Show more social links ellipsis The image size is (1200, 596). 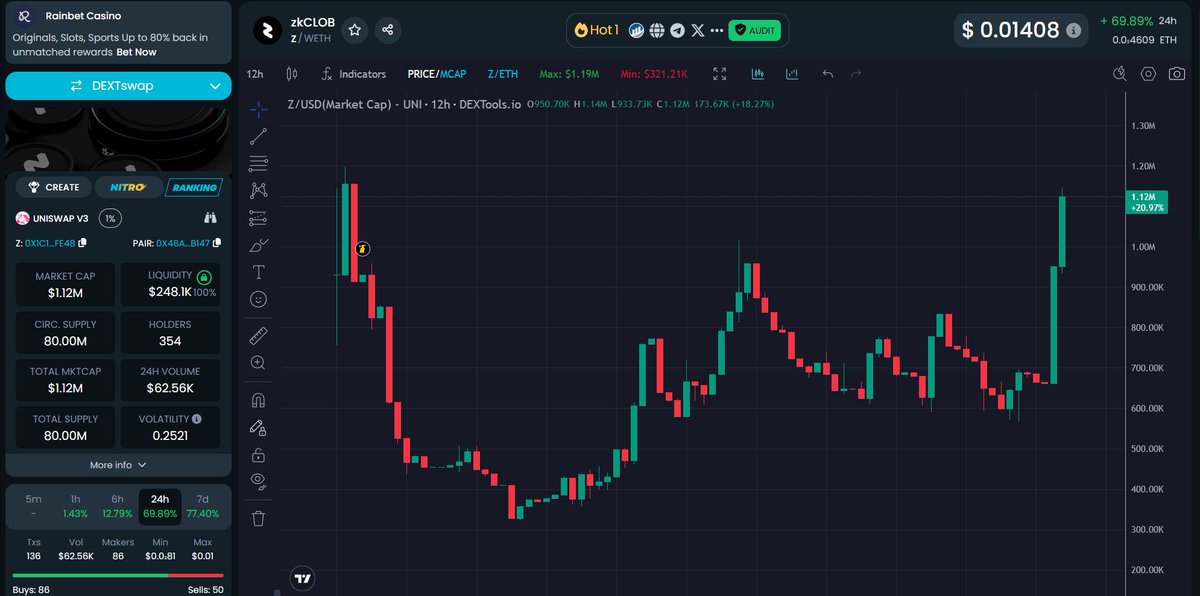tap(716, 30)
